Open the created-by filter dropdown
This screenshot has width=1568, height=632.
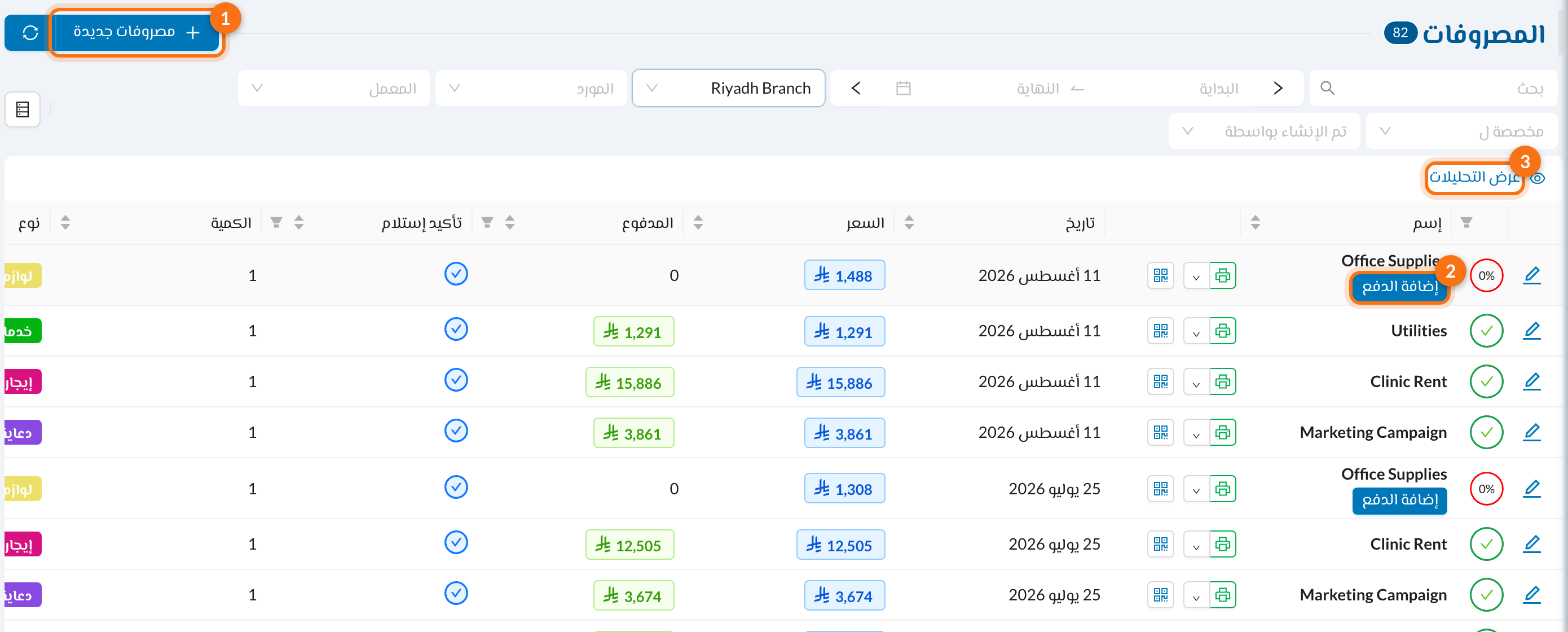[x=1264, y=131]
